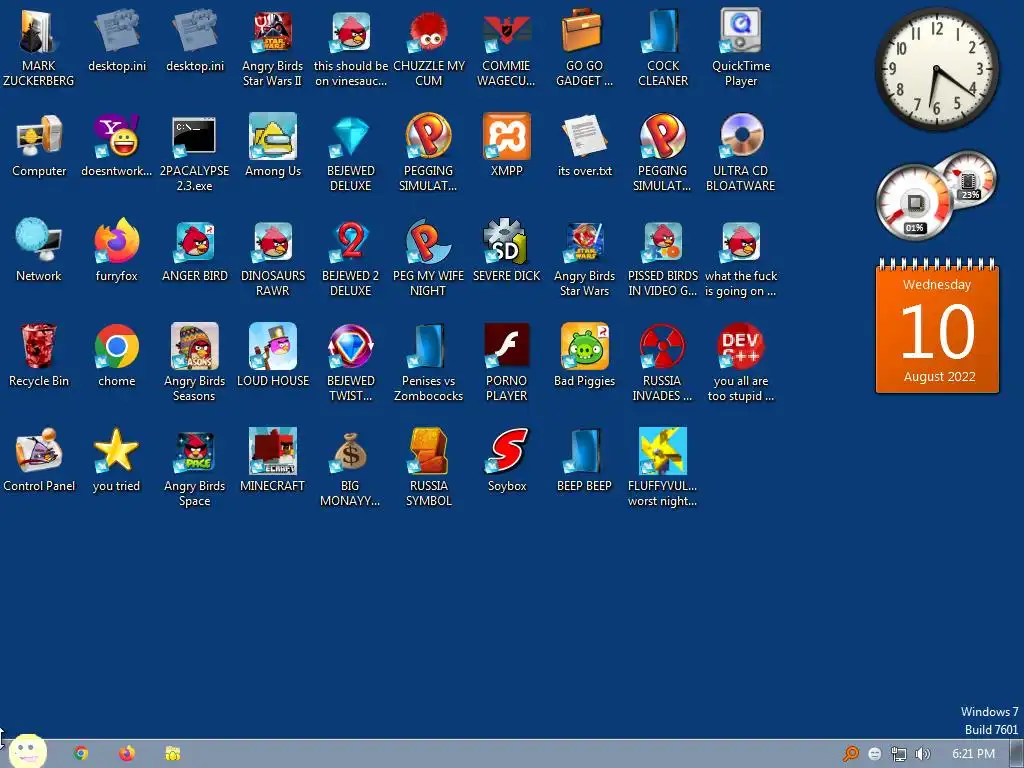Open Angry Birds Seasons shortcut
This screenshot has height=768, width=1024.
pyautogui.click(x=195, y=363)
